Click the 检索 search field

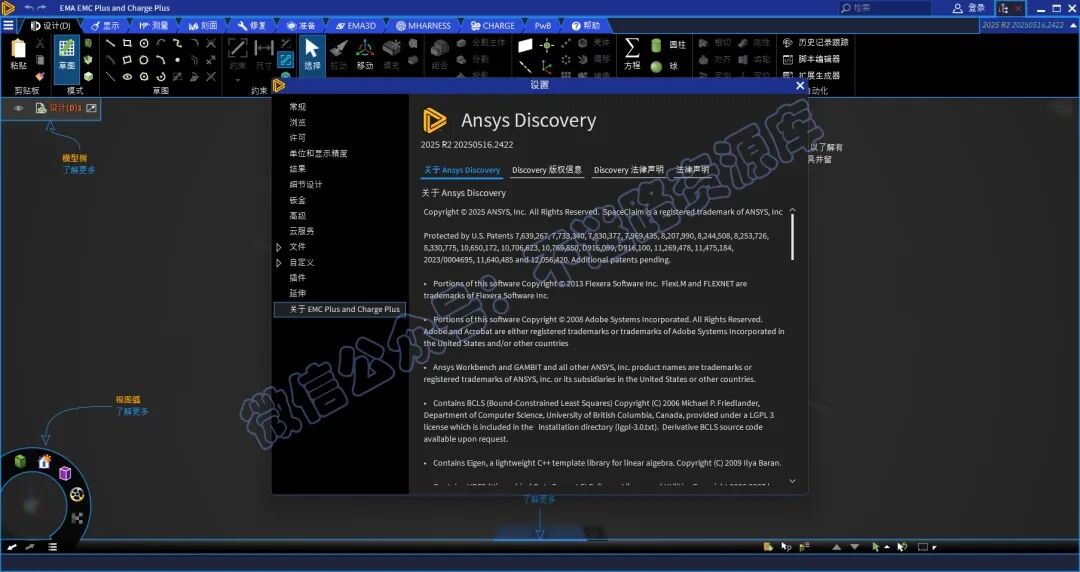point(884,8)
